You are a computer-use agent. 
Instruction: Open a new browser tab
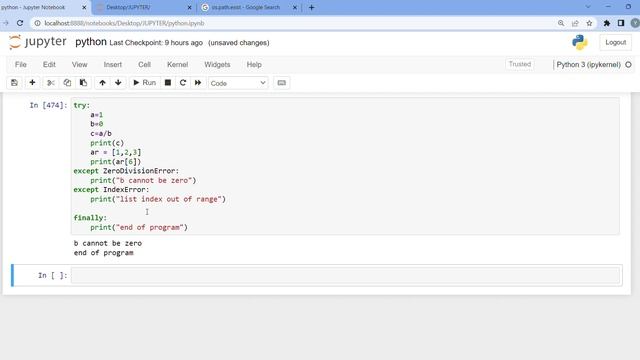pos(311,7)
